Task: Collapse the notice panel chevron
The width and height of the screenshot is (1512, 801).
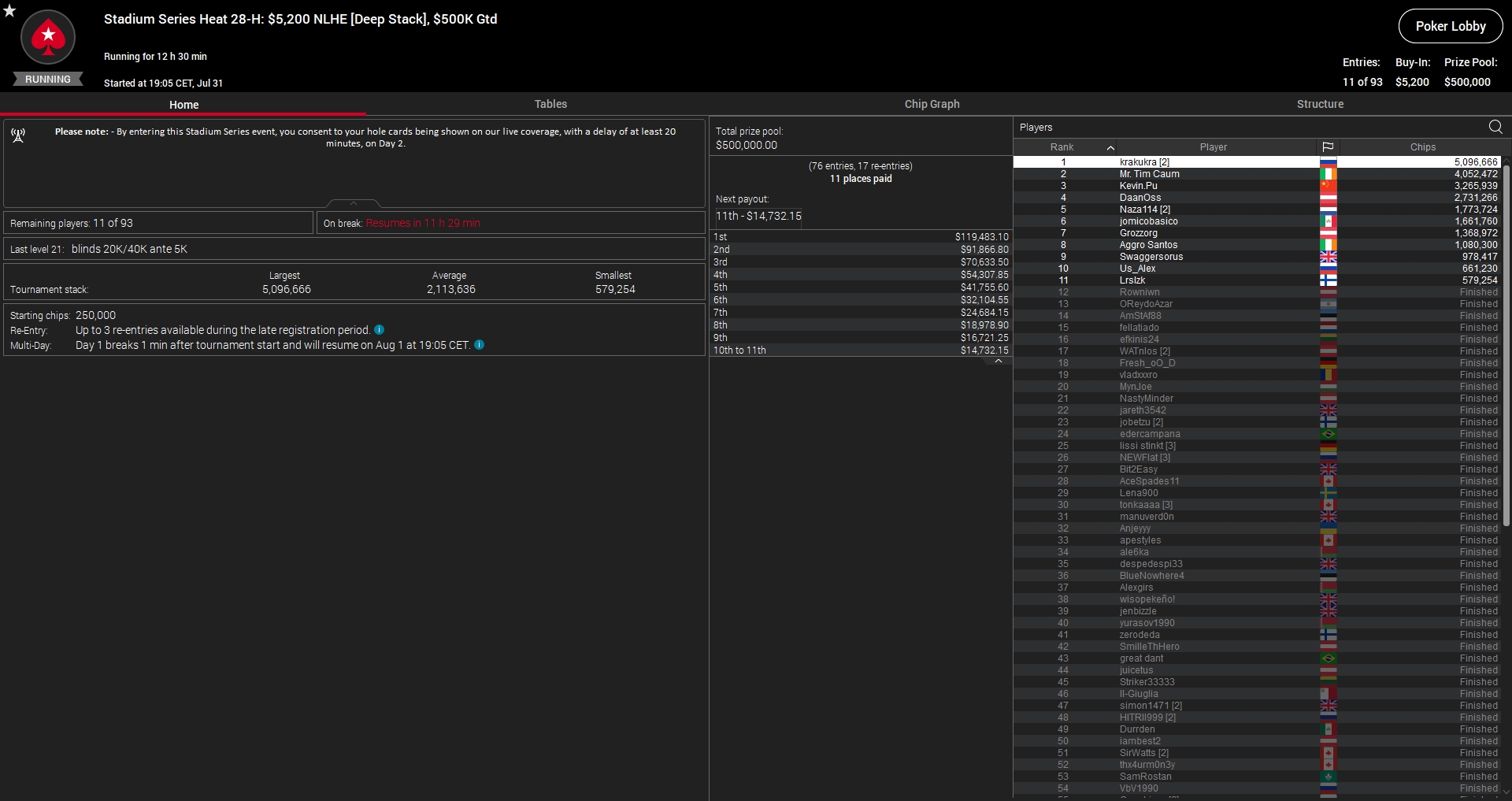Action: (354, 203)
